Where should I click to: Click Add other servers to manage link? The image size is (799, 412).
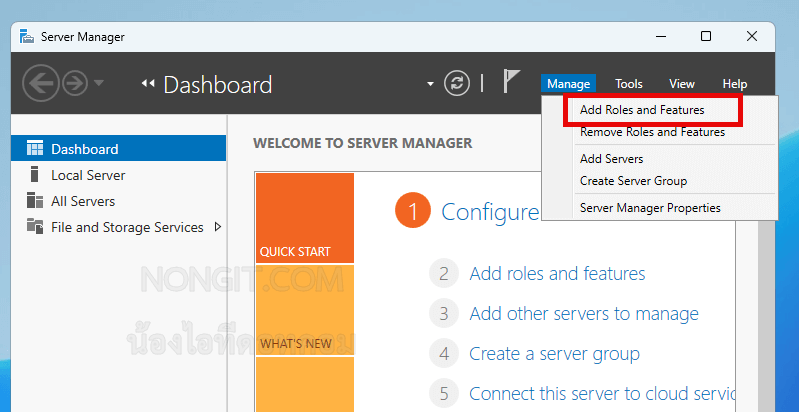[584, 314]
